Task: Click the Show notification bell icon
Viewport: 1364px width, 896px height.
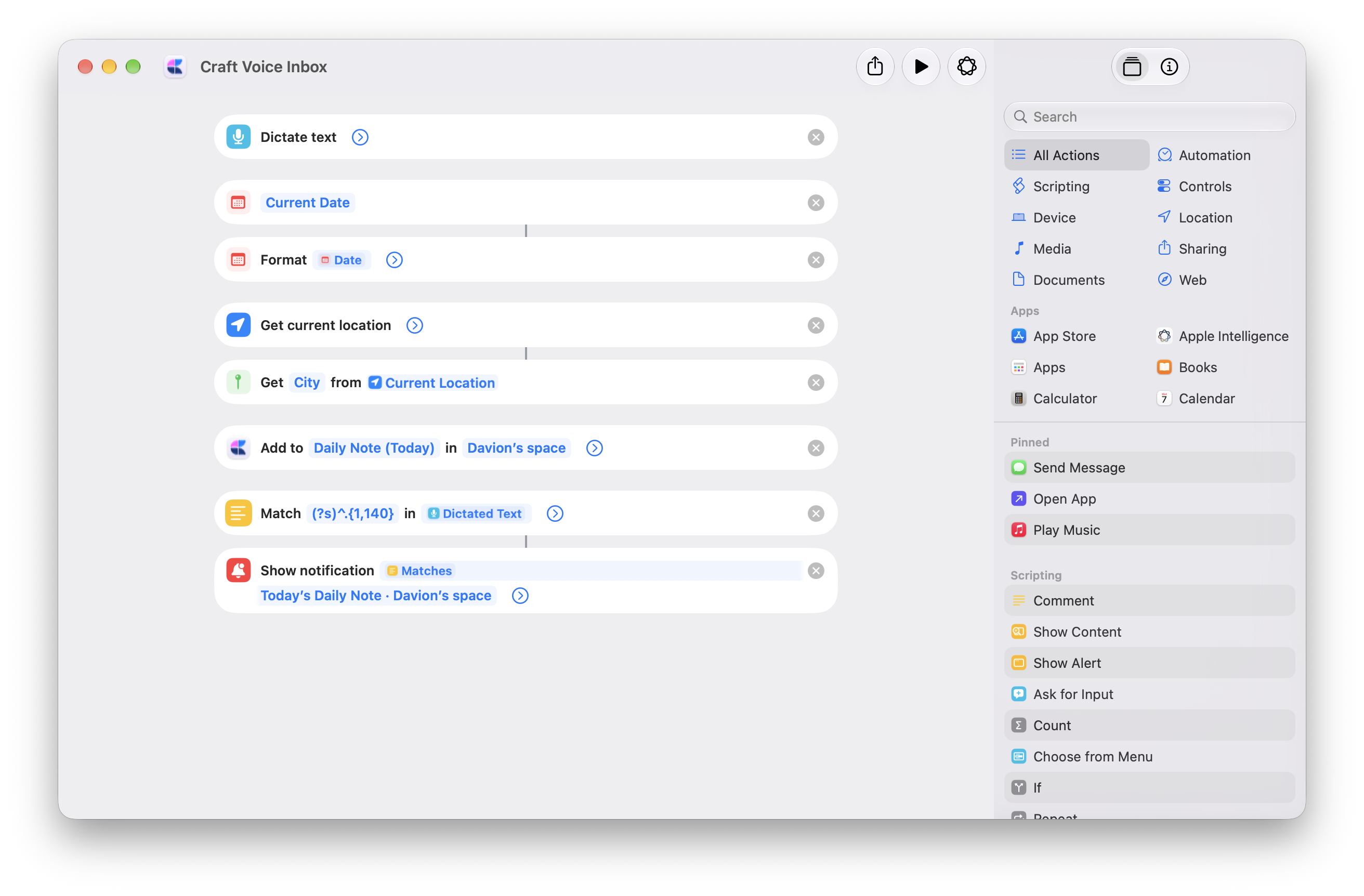Action: (x=238, y=571)
